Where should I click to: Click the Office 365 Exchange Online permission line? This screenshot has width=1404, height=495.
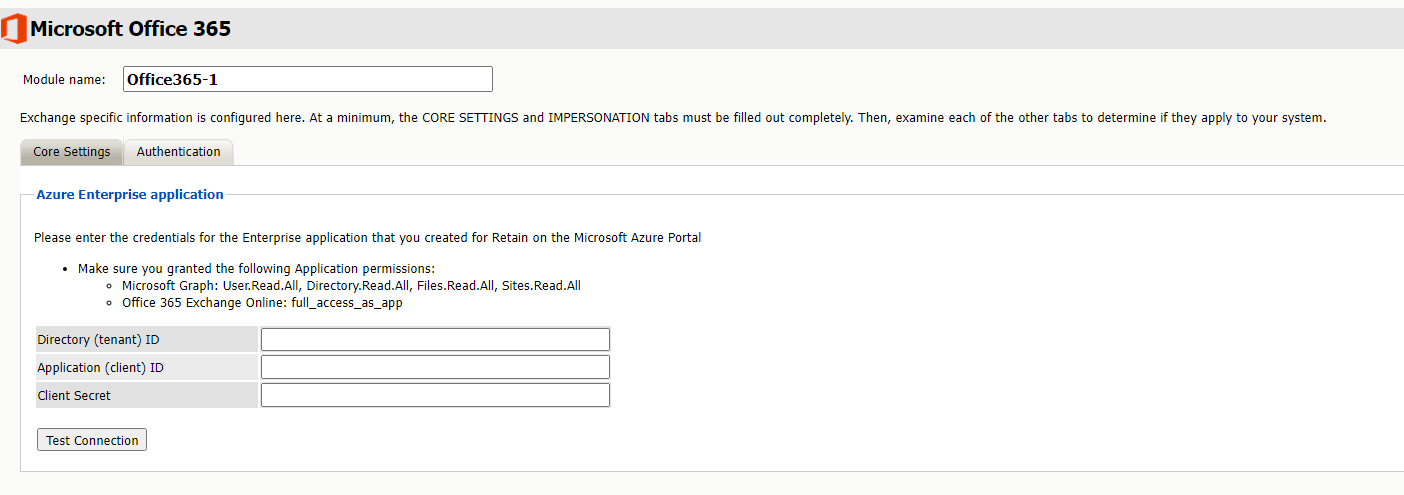262,302
